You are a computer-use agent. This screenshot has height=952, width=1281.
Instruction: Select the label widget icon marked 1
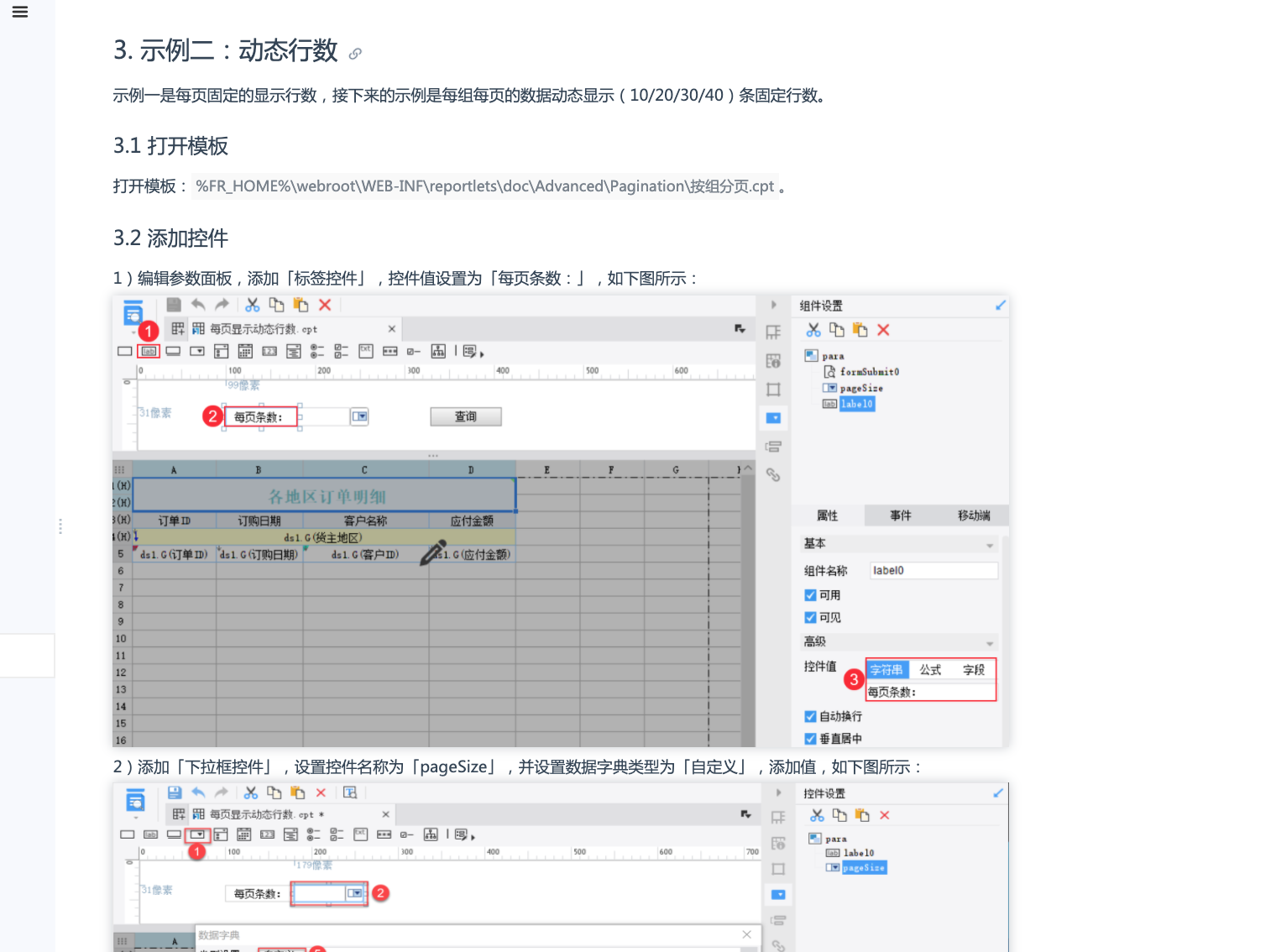pyautogui.click(x=149, y=351)
